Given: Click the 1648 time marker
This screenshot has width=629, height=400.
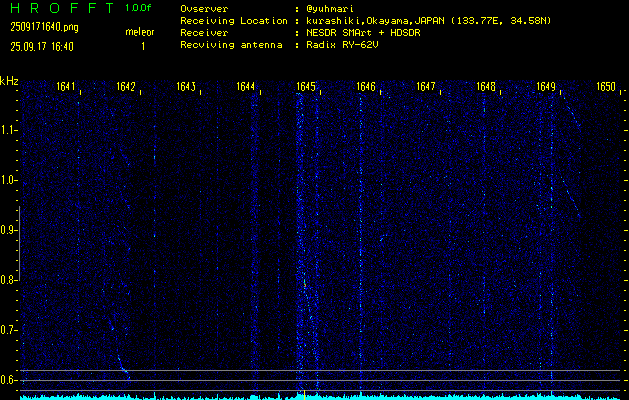Looking at the screenshot, I should (486, 86).
